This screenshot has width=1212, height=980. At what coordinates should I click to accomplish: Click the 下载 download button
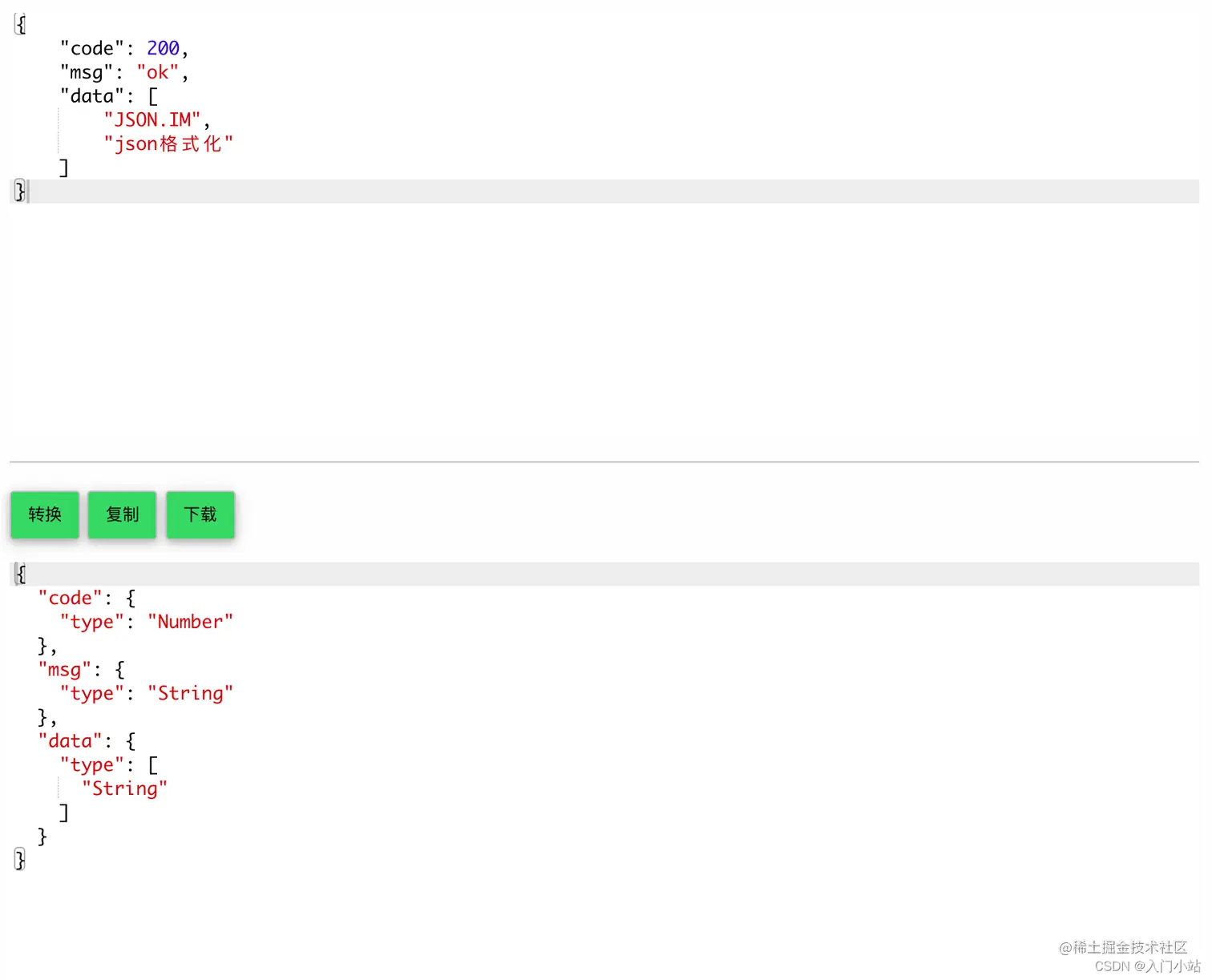click(x=200, y=514)
